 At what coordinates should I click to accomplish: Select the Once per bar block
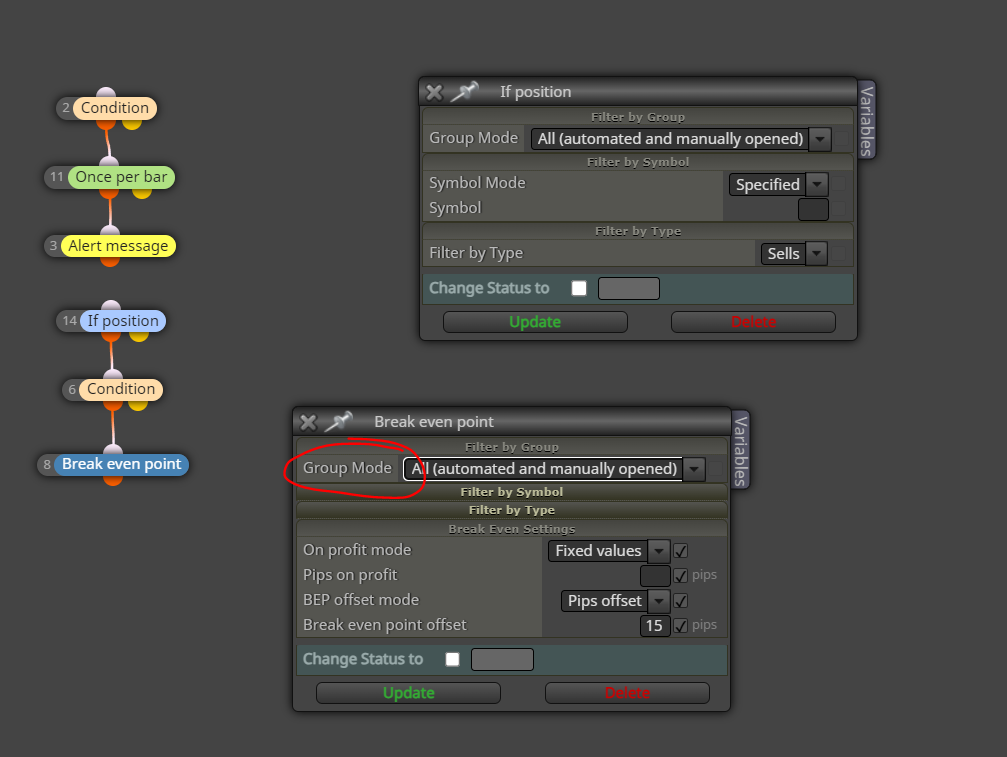point(121,177)
